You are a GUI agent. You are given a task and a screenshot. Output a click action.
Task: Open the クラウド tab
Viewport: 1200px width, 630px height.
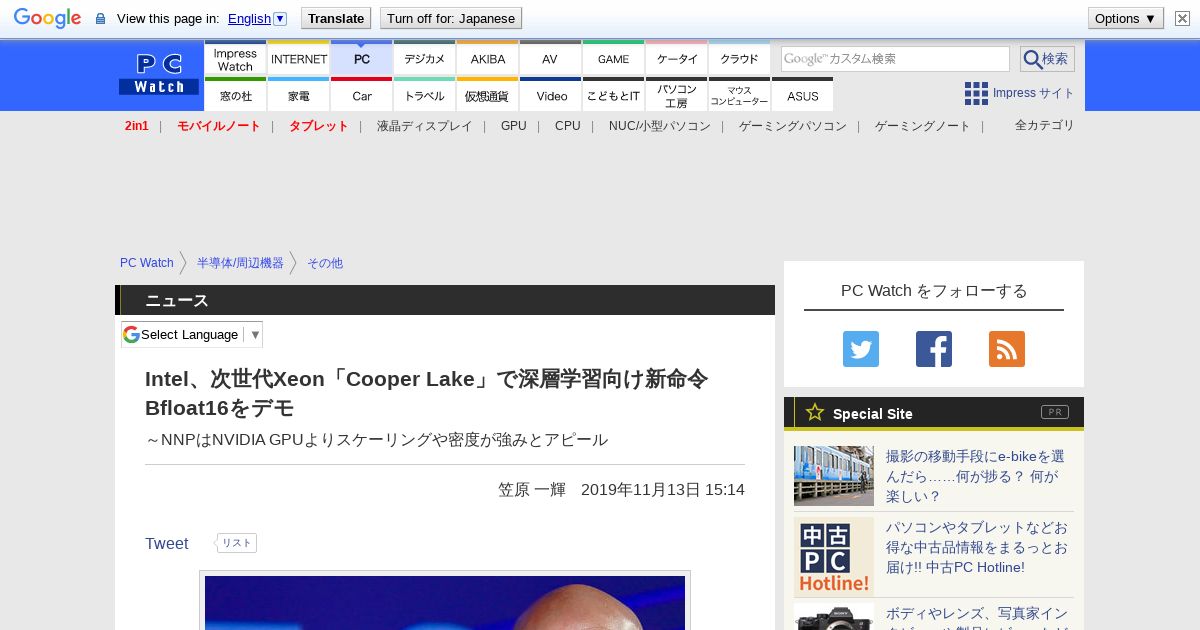(740, 59)
